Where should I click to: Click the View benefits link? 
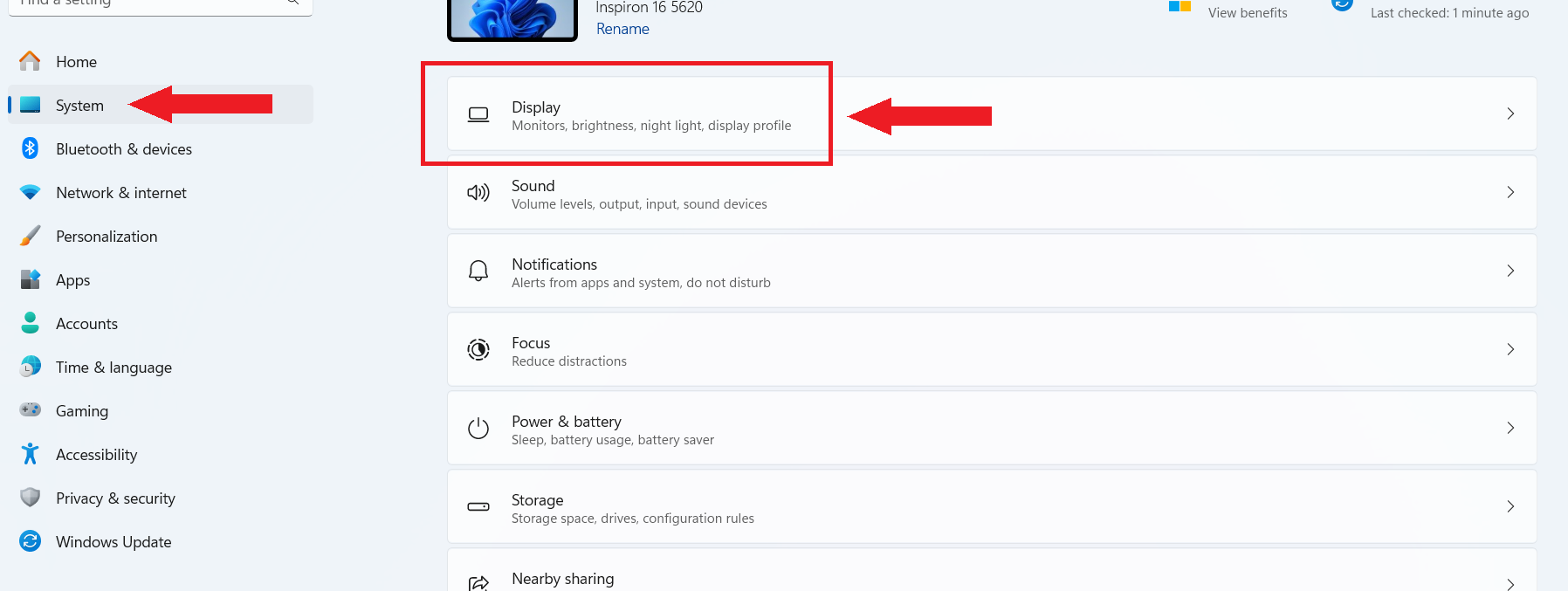1247,13
